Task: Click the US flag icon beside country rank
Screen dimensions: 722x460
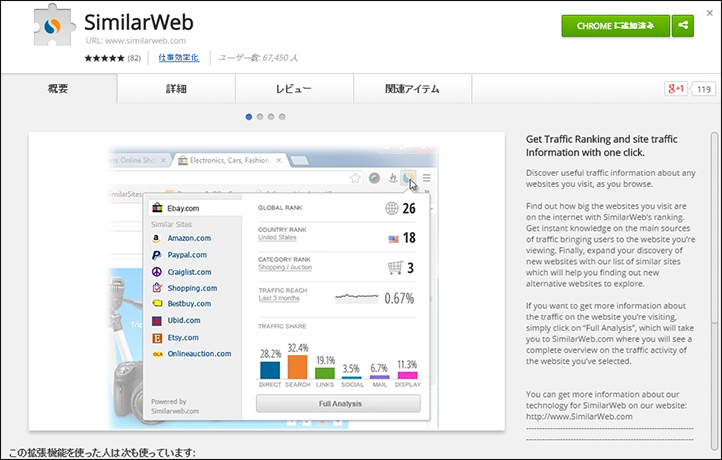Action: point(393,239)
